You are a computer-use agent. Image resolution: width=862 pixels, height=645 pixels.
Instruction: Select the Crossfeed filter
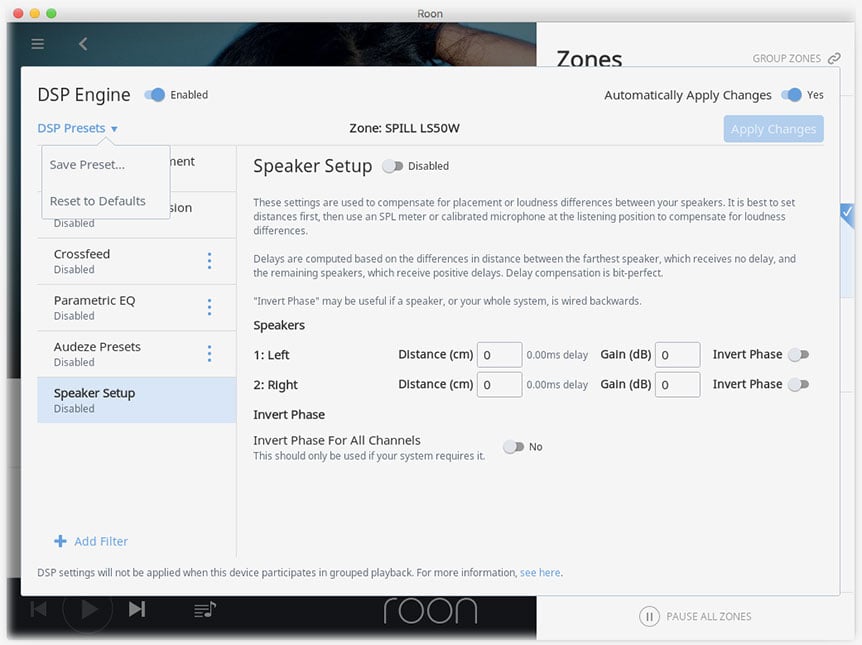tap(136, 261)
